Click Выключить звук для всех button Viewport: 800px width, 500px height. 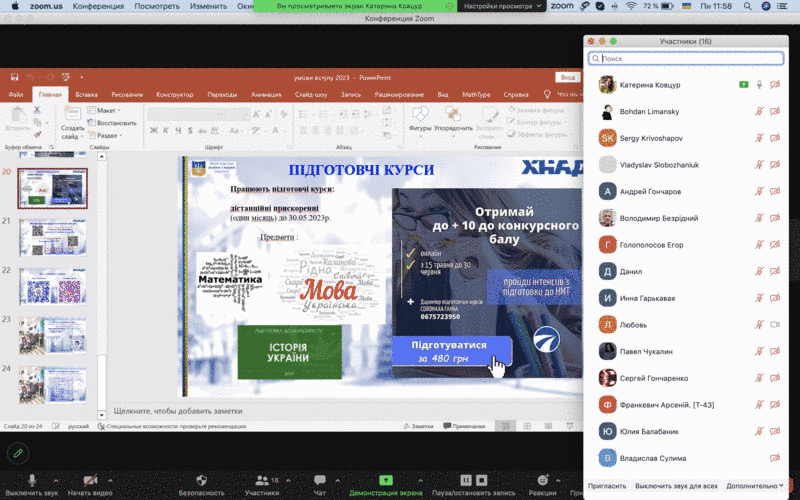click(676, 486)
